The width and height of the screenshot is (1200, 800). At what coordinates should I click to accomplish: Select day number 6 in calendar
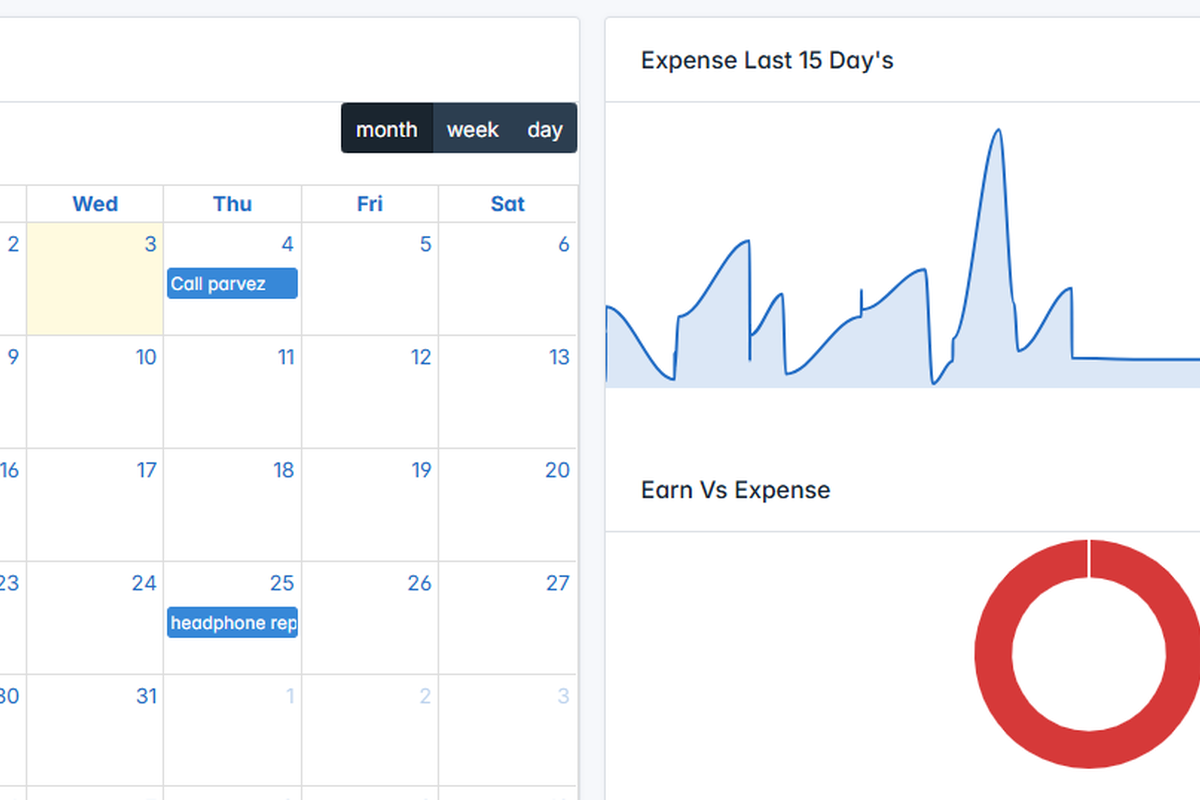point(563,244)
